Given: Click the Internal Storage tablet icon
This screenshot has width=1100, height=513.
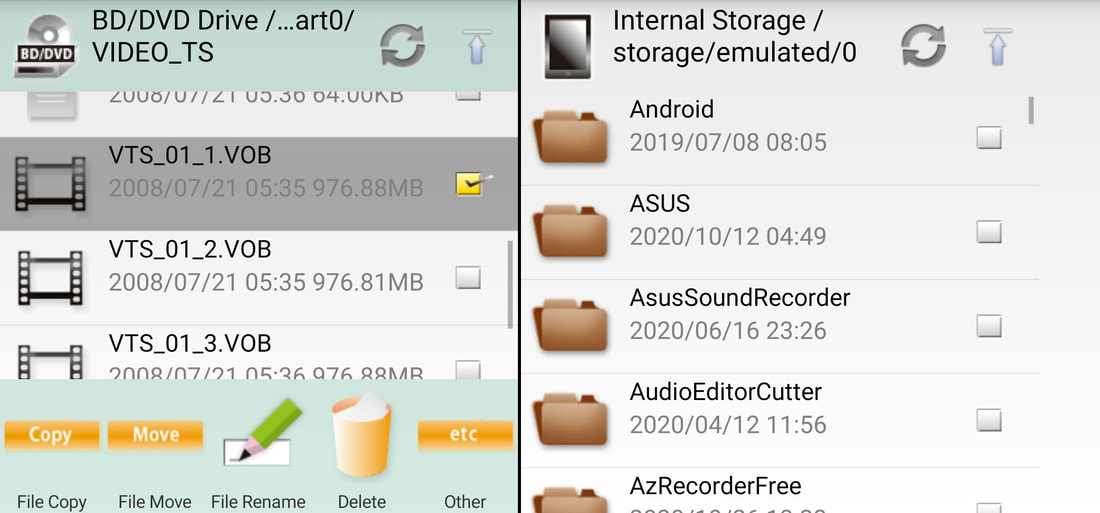Looking at the screenshot, I should 568,46.
